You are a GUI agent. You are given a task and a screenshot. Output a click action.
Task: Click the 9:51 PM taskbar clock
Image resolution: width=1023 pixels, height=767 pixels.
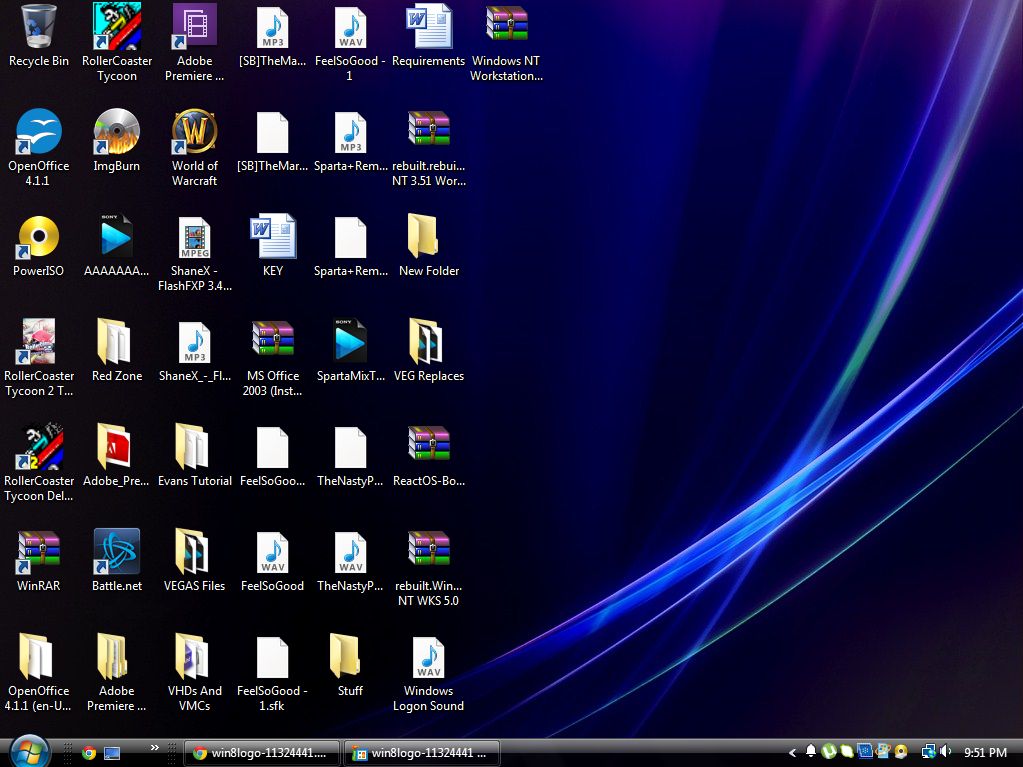tap(985, 752)
